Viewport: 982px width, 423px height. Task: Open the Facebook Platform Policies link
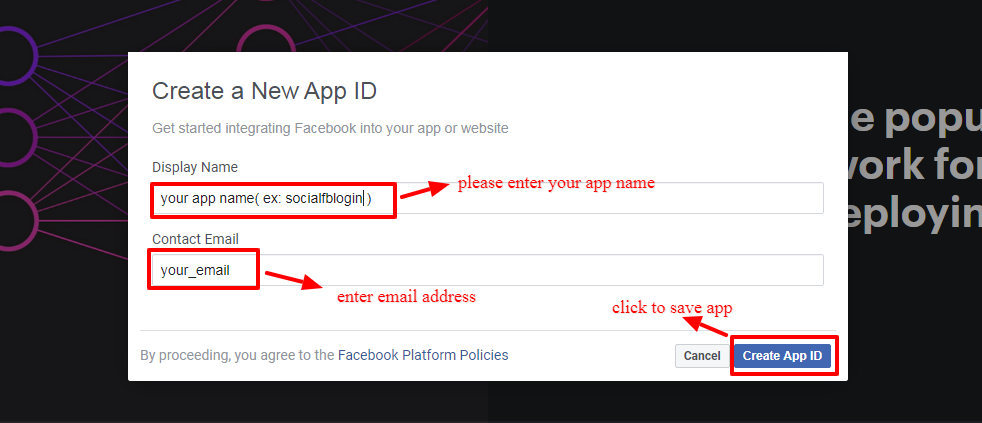423,355
